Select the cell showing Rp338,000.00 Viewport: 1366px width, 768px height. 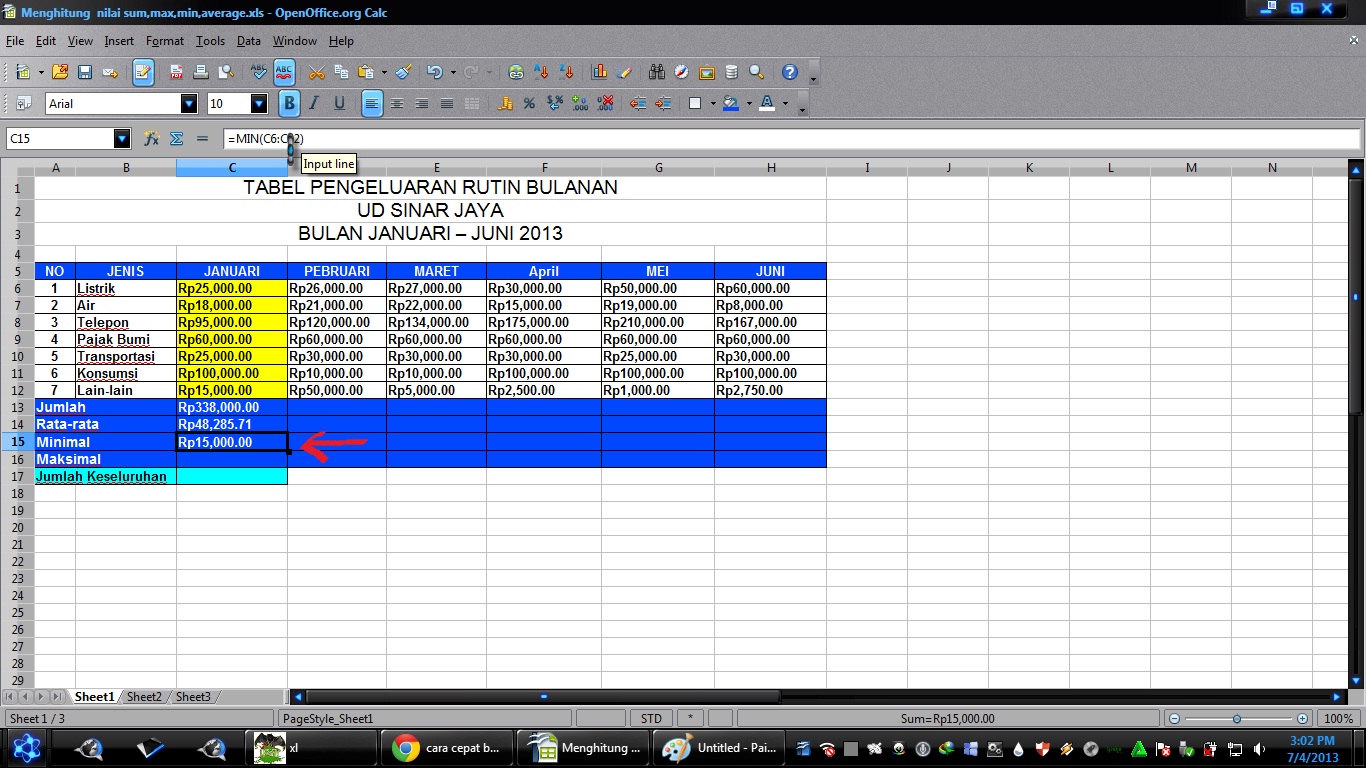coord(232,407)
